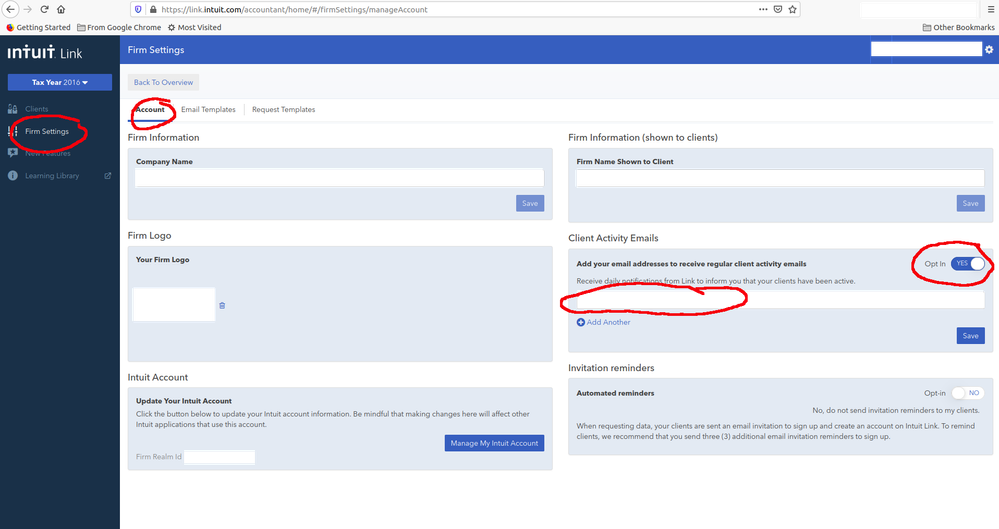Click the shield tracking protection icon

[x=138, y=10]
